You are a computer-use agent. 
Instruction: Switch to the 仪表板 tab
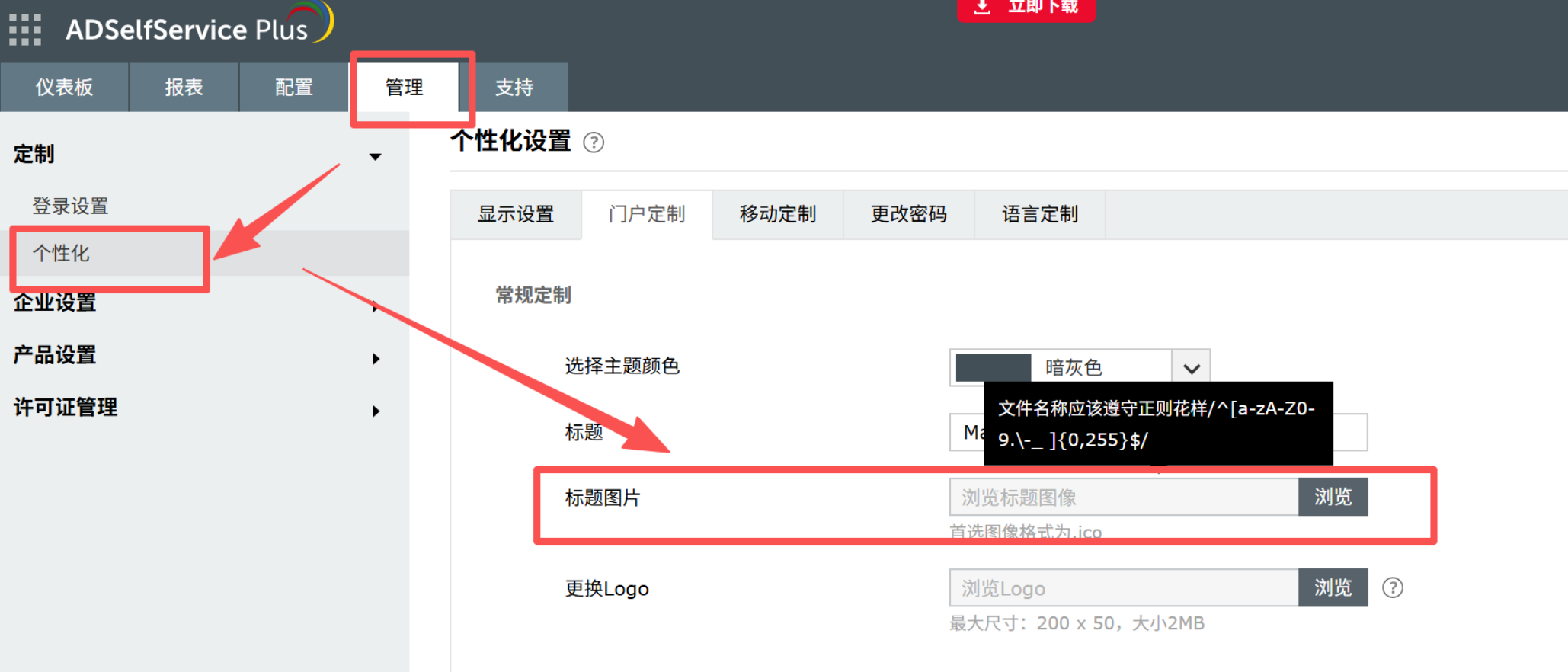click(x=64, y=88)
